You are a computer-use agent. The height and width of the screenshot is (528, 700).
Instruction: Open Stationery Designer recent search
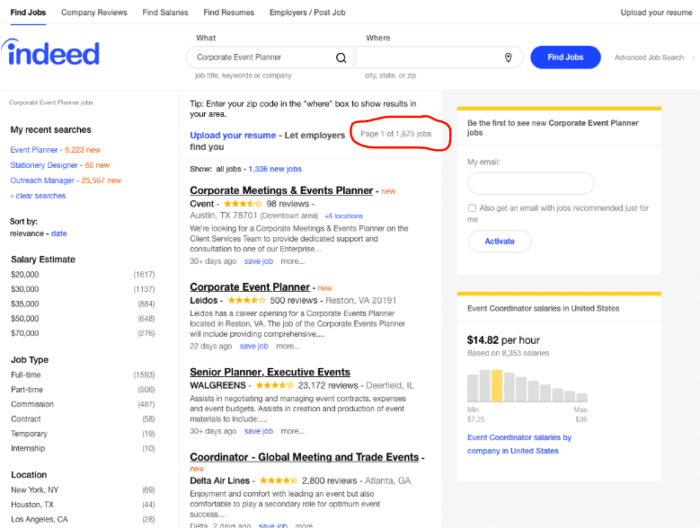(x=44, y=165)
